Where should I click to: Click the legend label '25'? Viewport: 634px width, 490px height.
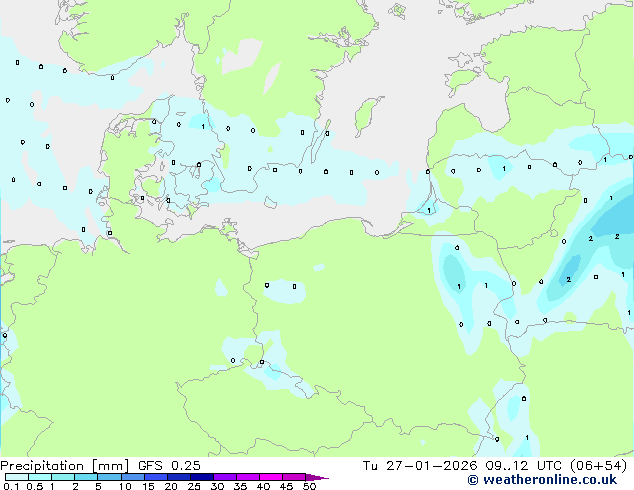(194, 486)
